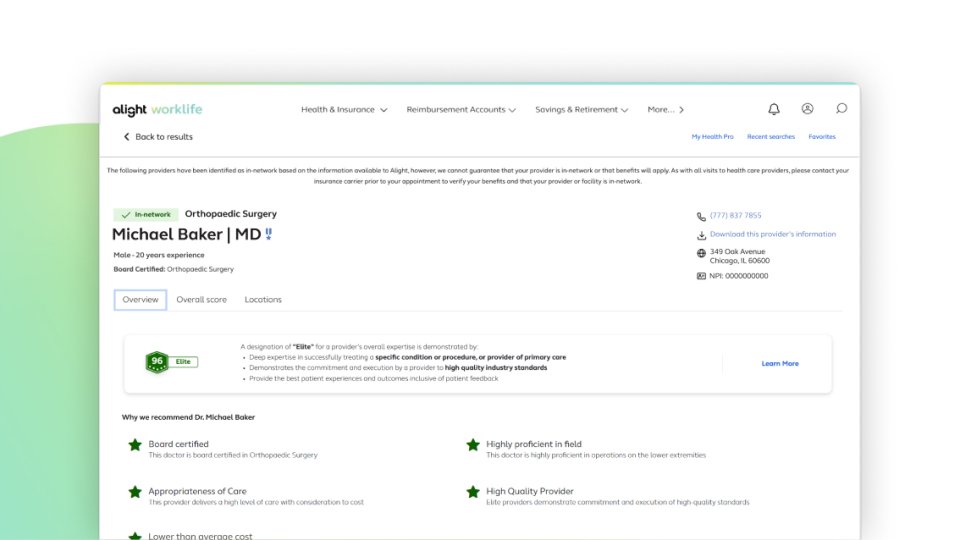Click the medal icon beside Michael Baker MD
Viewport: 960px width, 540px height.
[268, 234]
